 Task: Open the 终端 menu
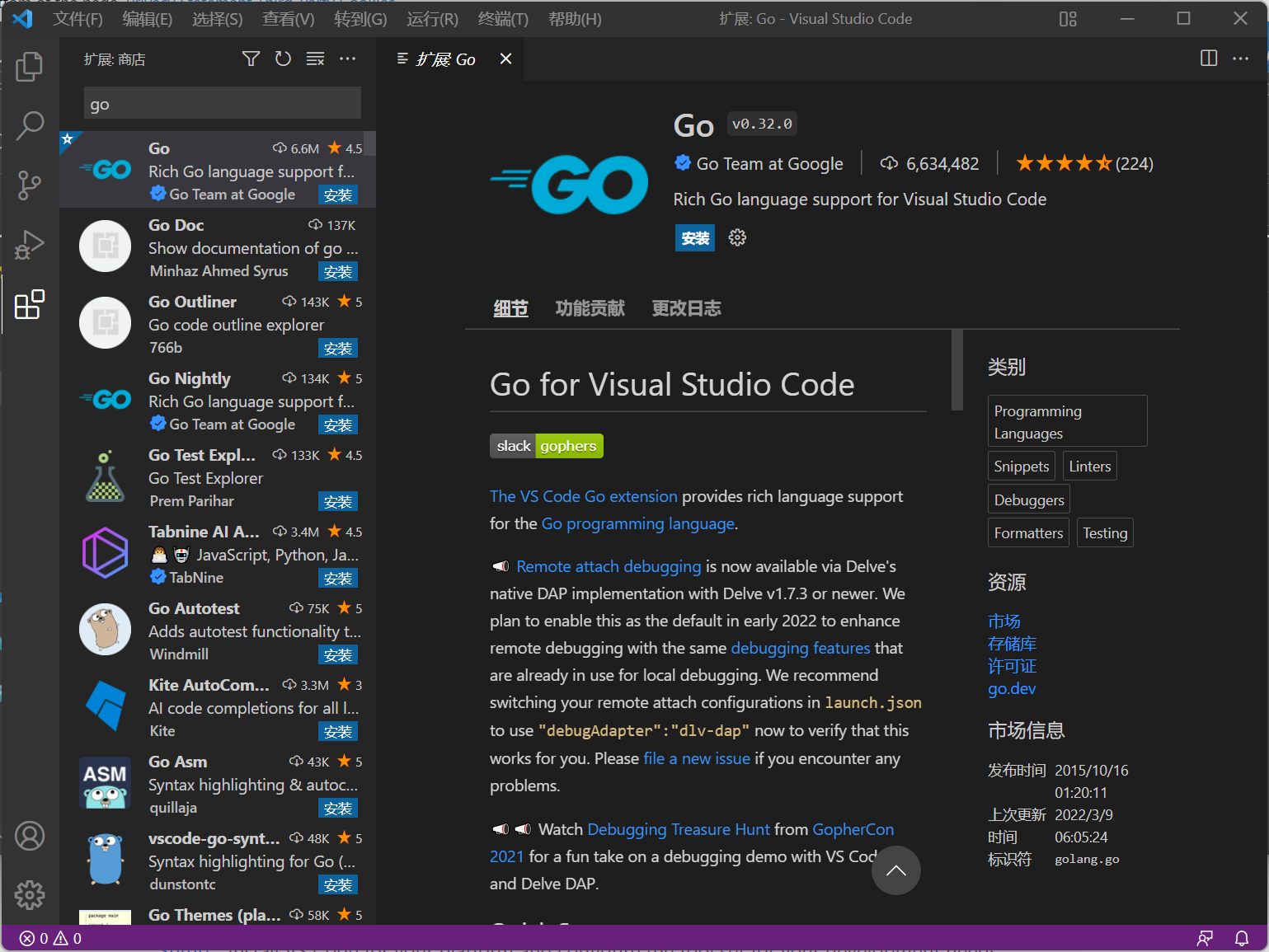(x=502, y=18)
